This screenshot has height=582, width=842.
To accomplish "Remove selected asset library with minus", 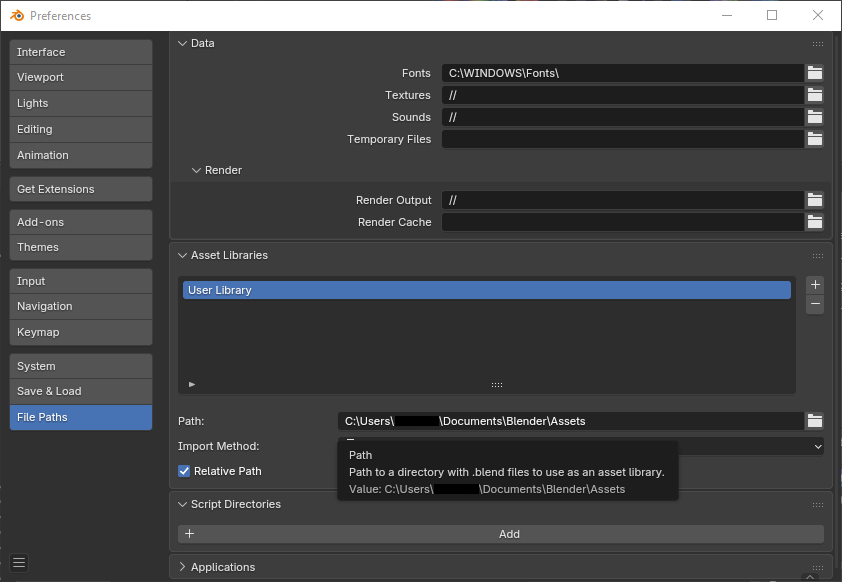I will [815, 304].
